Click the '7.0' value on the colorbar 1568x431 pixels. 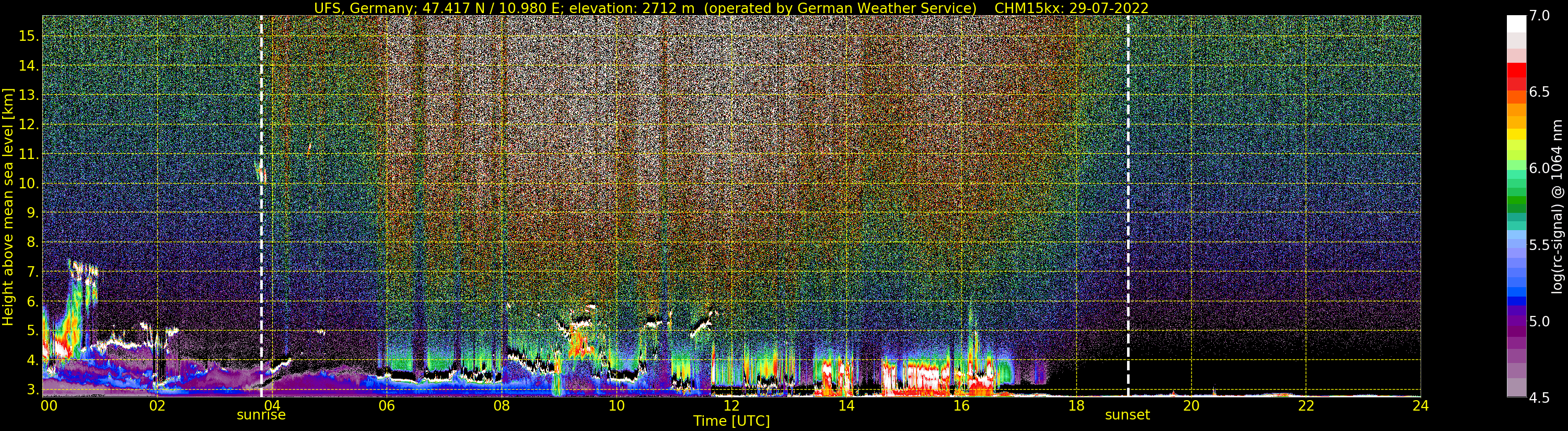click(1539, 16)
